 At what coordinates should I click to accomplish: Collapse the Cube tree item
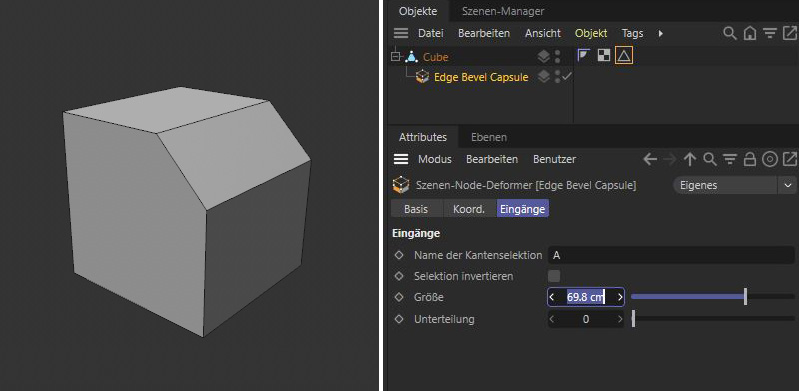[395, 57]
